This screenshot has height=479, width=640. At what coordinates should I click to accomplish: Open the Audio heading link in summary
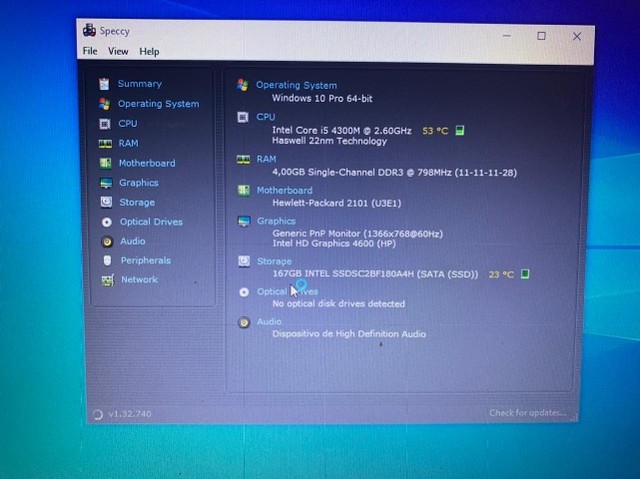coord(269,322)
